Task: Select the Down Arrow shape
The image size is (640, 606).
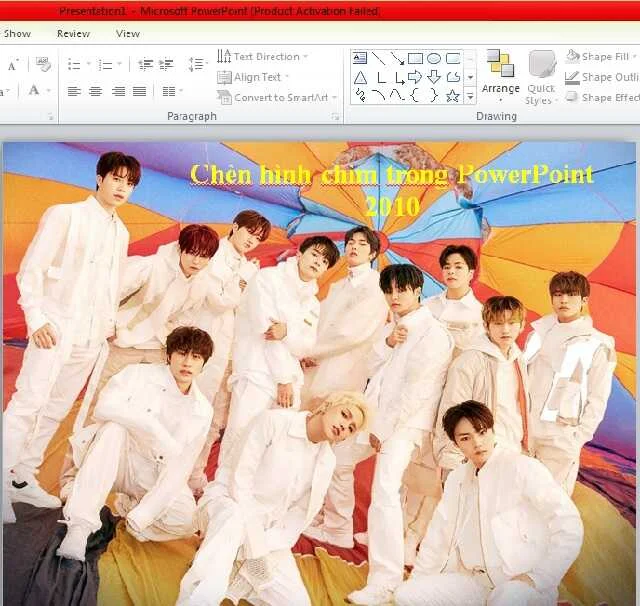Action: click(434, 77)
